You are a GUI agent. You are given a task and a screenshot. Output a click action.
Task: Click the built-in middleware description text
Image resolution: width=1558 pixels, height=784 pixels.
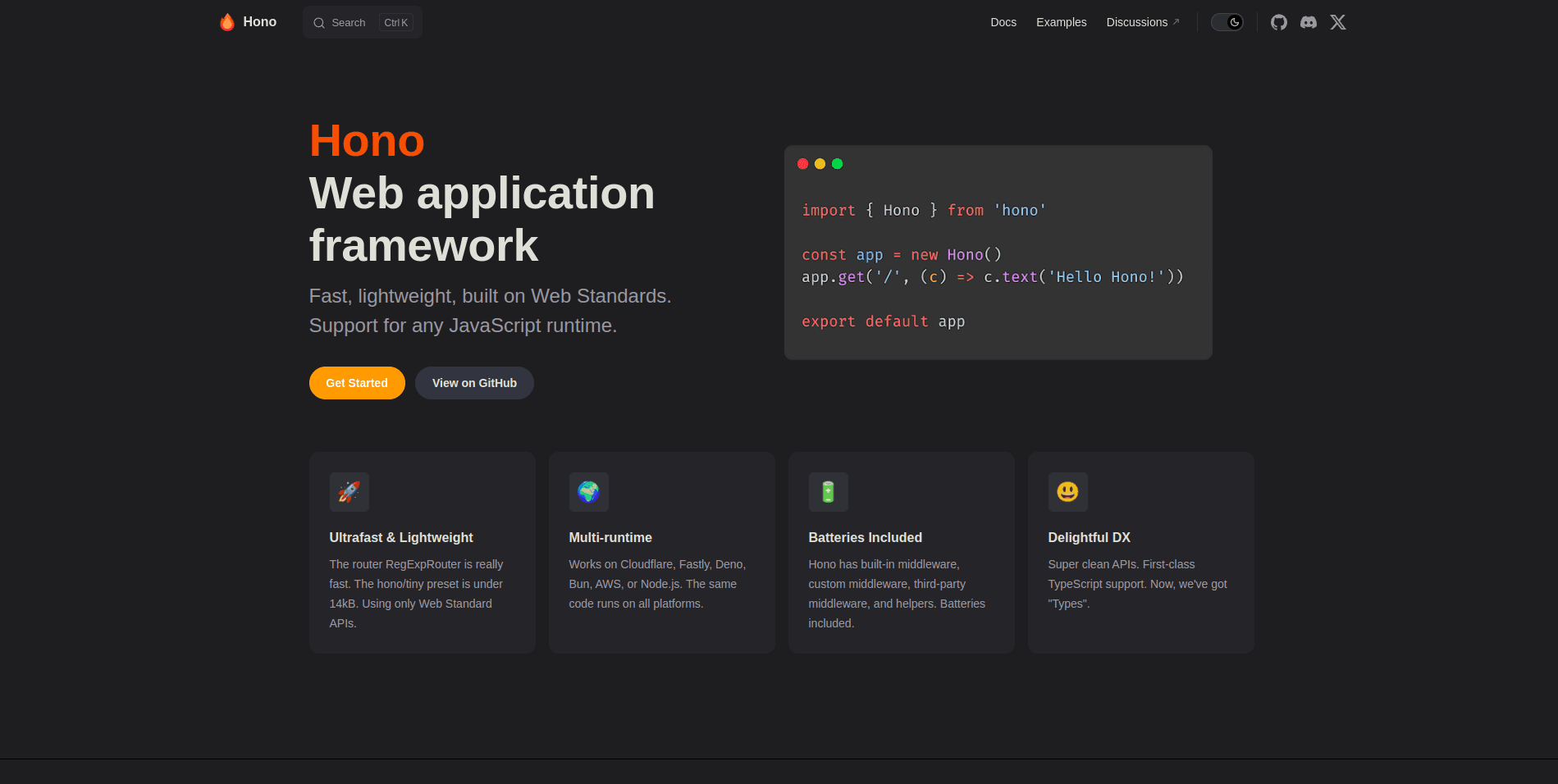[x=897, y=594]
